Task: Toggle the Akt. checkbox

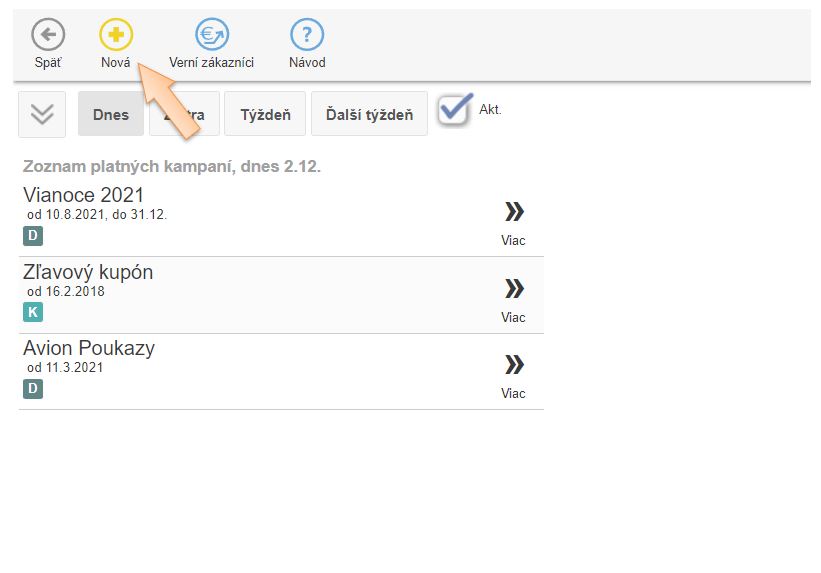Action: (455, 109)
